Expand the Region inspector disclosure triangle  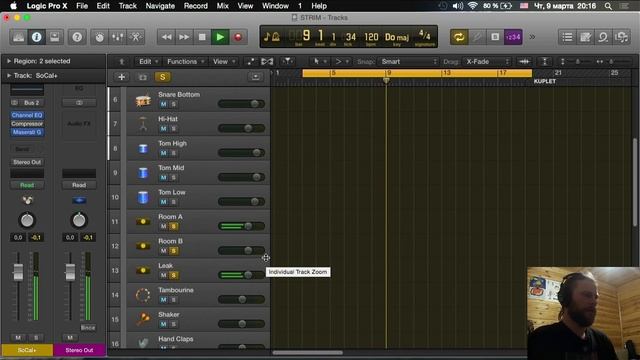(x=9, y=61)
